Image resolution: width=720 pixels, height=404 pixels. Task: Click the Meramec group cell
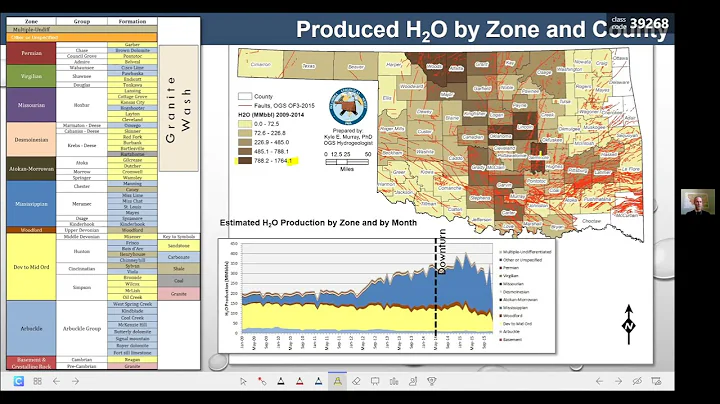pyautogui.click(x=82, y=204)
